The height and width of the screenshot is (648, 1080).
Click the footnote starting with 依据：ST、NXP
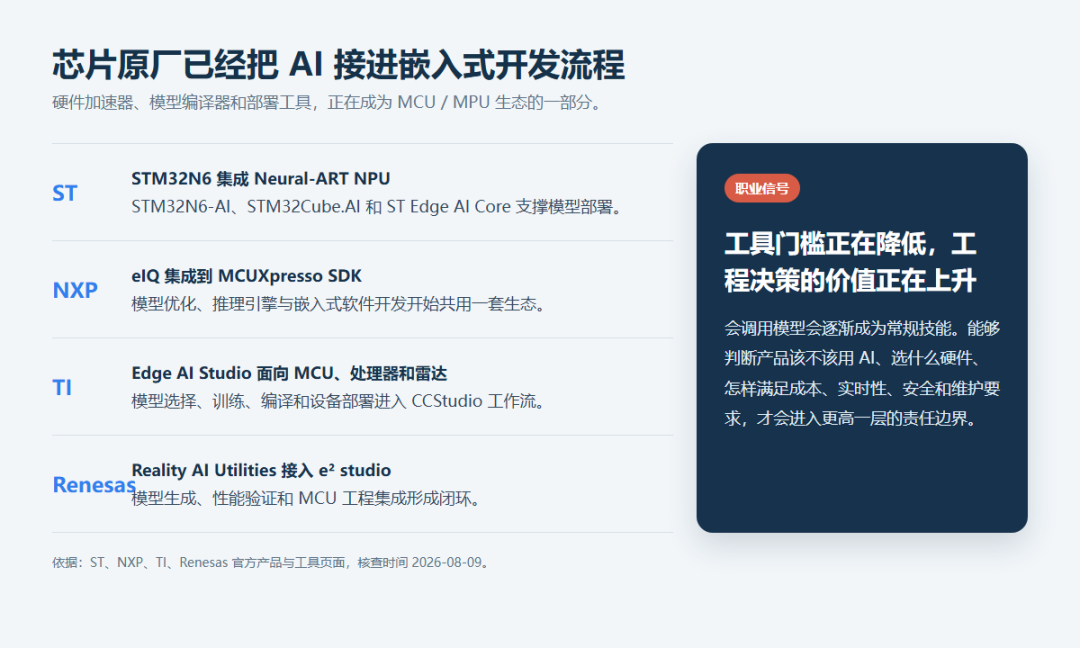click(x=271, y=563)
